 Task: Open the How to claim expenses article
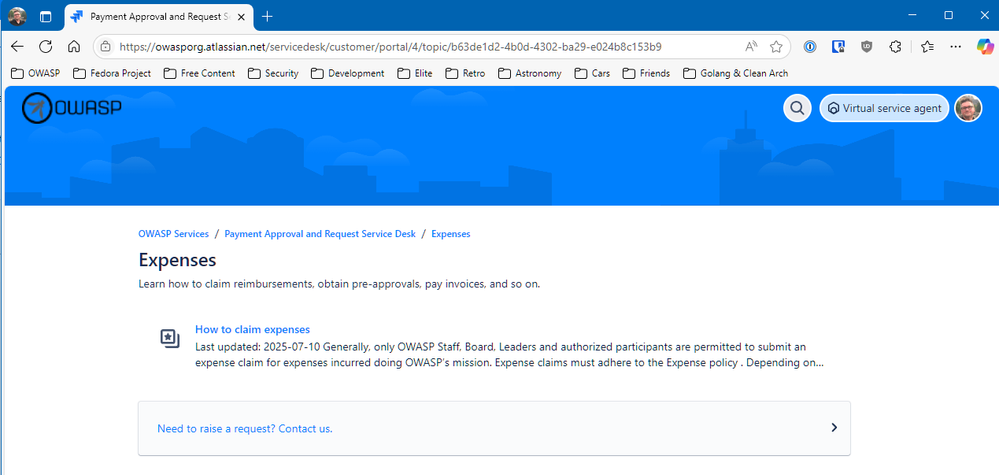pyautogui.click(x=252, y=329)
